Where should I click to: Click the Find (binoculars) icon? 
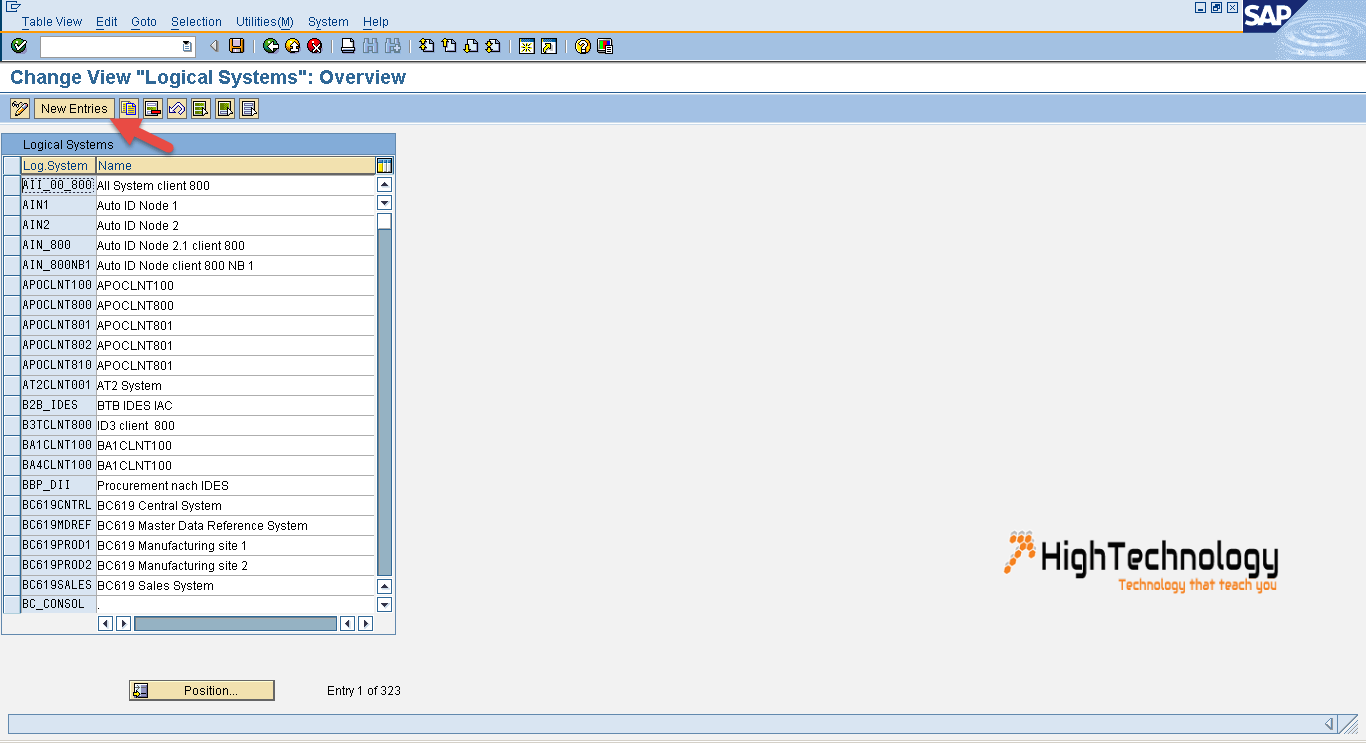pyautogui.click(x=371, y=46)
